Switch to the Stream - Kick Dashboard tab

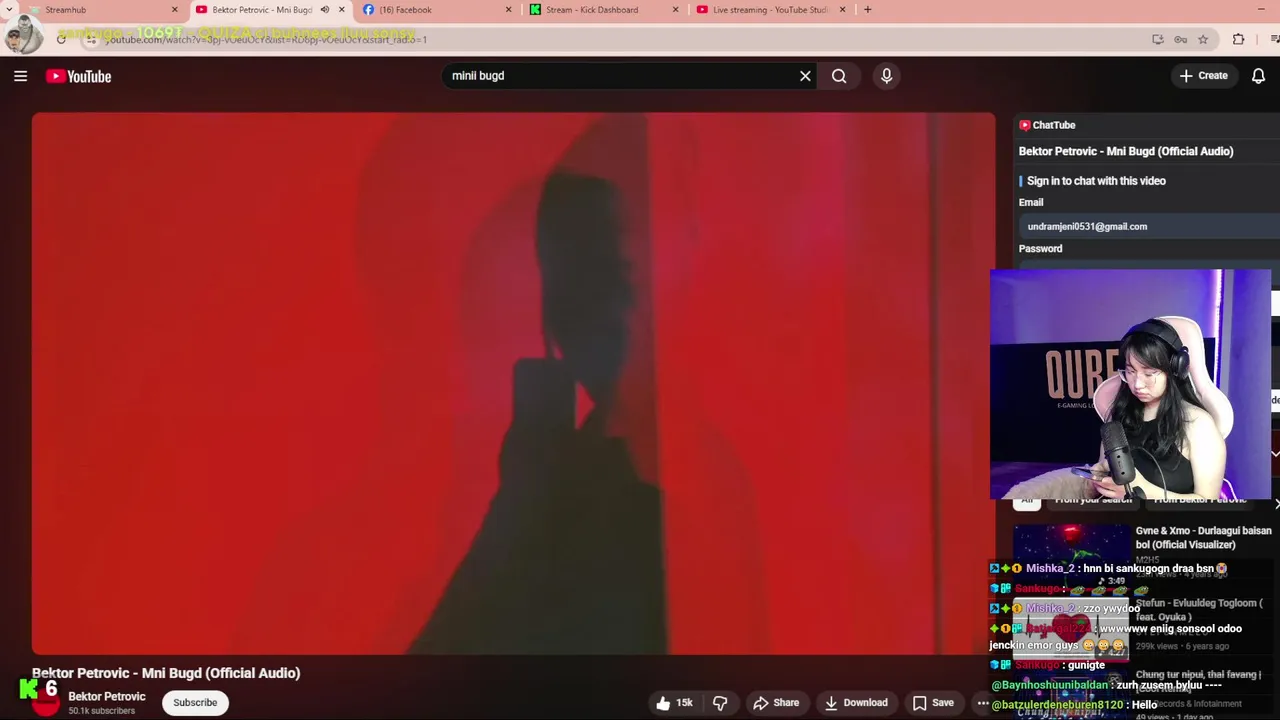click(604, 10)
